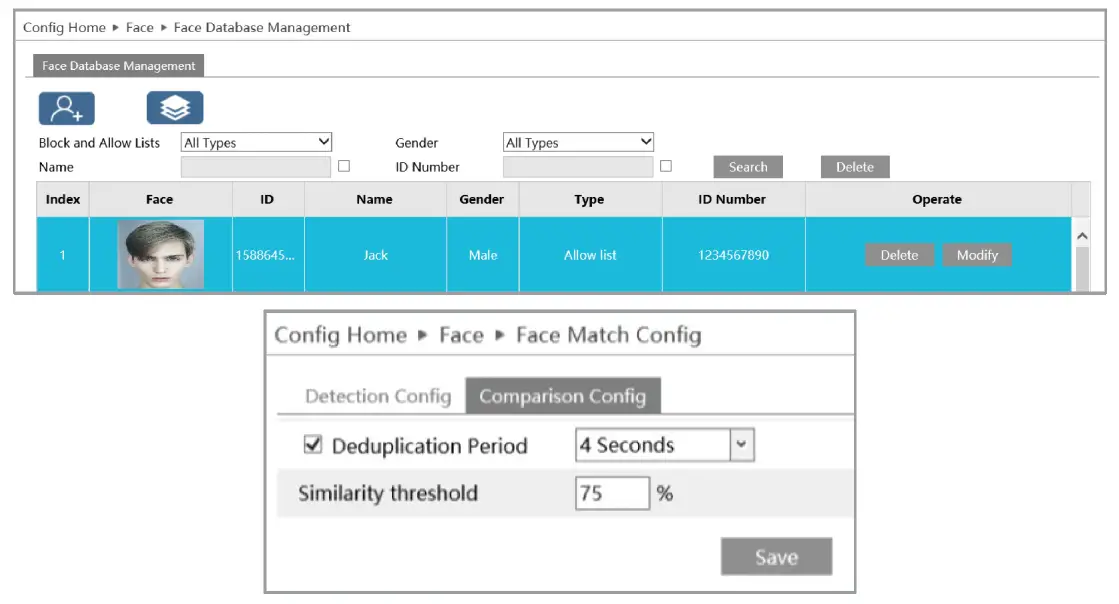Click Config Home in the top breadcrumb
This screenshot has height=604, width=1119.
pyautogui.click(x=64, y=27)
